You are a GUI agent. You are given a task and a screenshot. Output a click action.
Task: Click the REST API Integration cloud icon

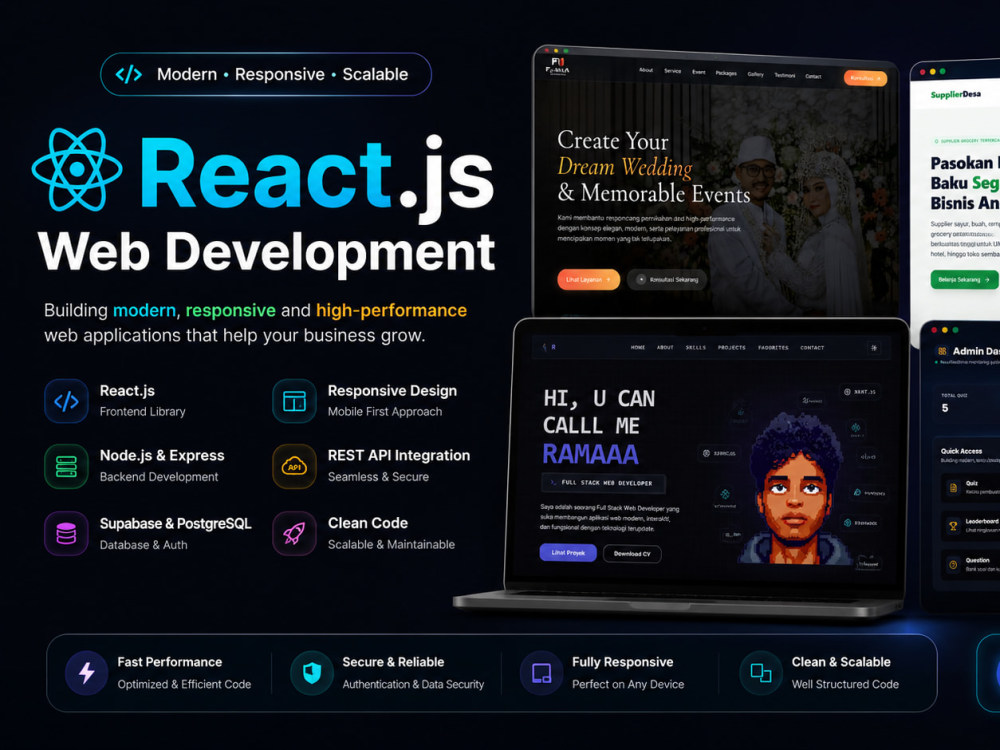point(295,466)
